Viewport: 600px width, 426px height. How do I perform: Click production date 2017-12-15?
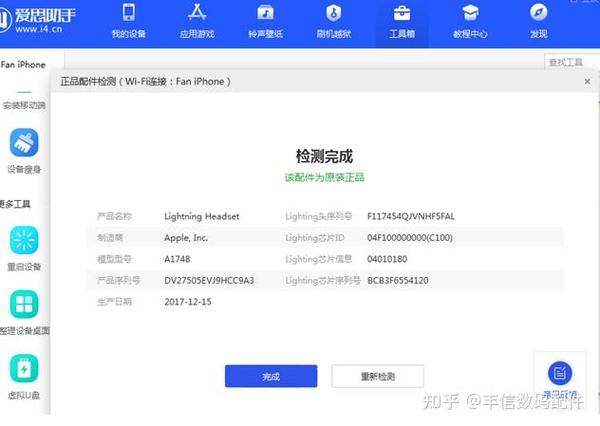(188, 302)
